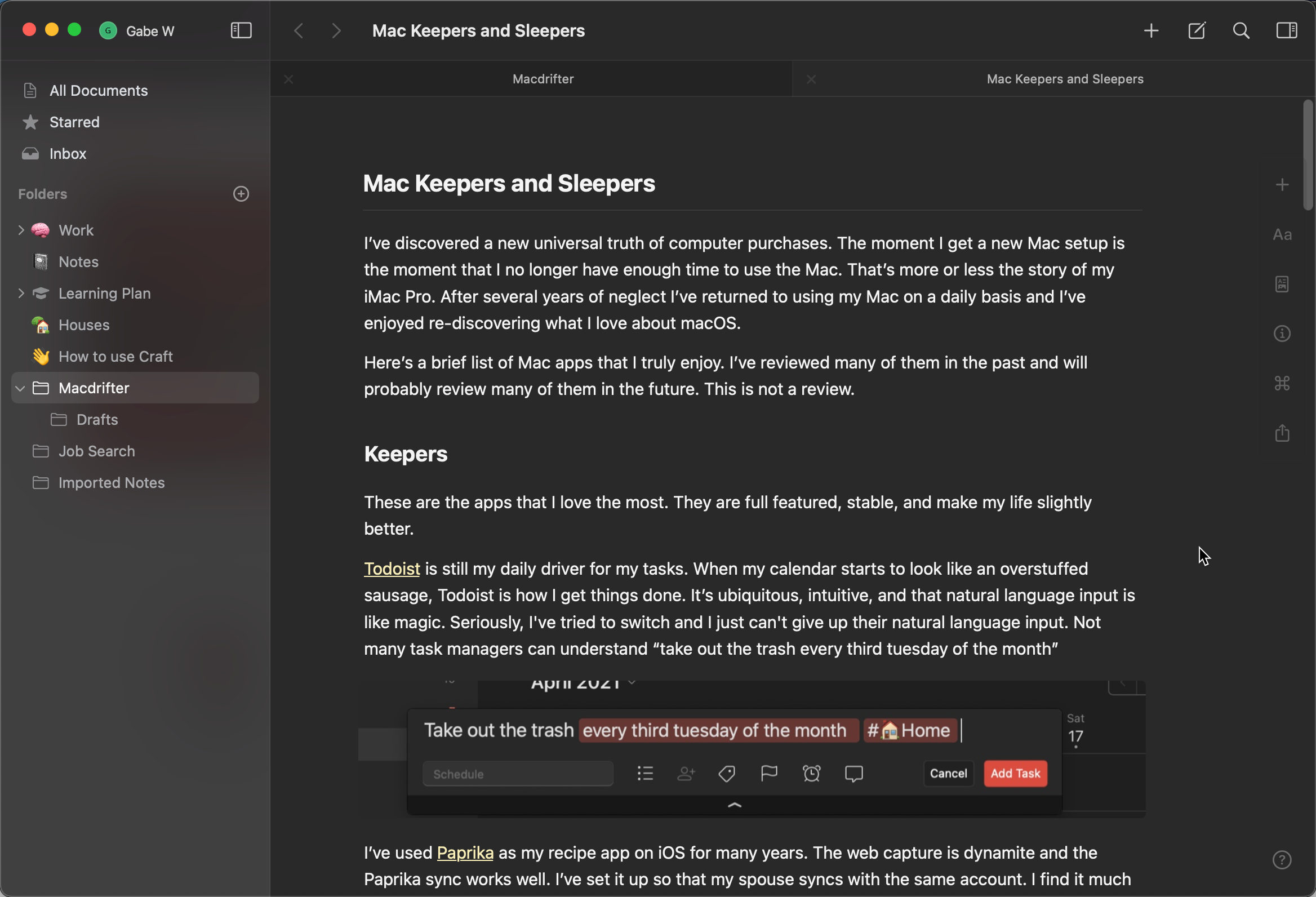Collapse the Macdrifter folder chevron

tap(20, 388)
